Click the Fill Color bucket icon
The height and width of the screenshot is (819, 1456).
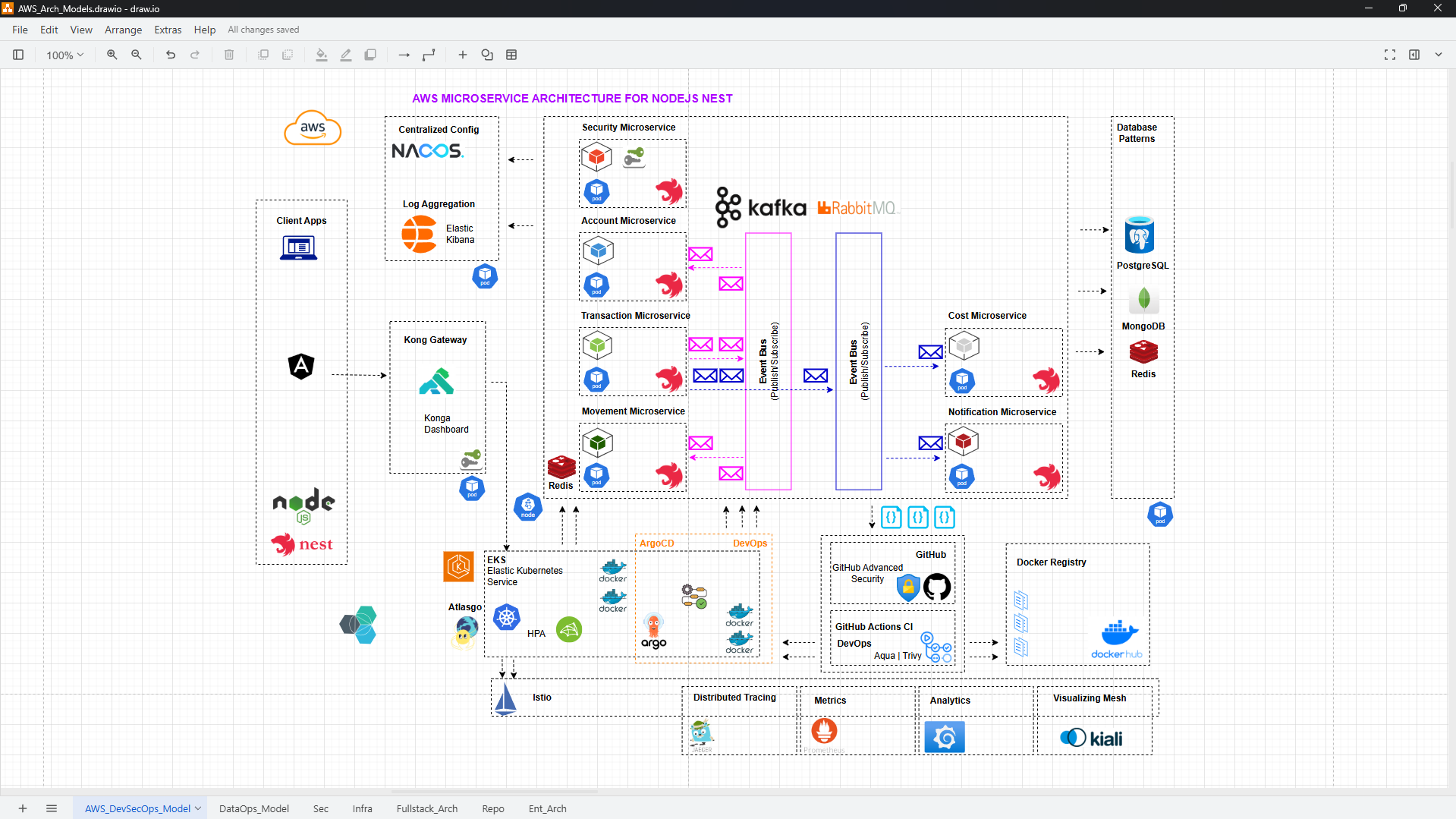pos(322,55)
